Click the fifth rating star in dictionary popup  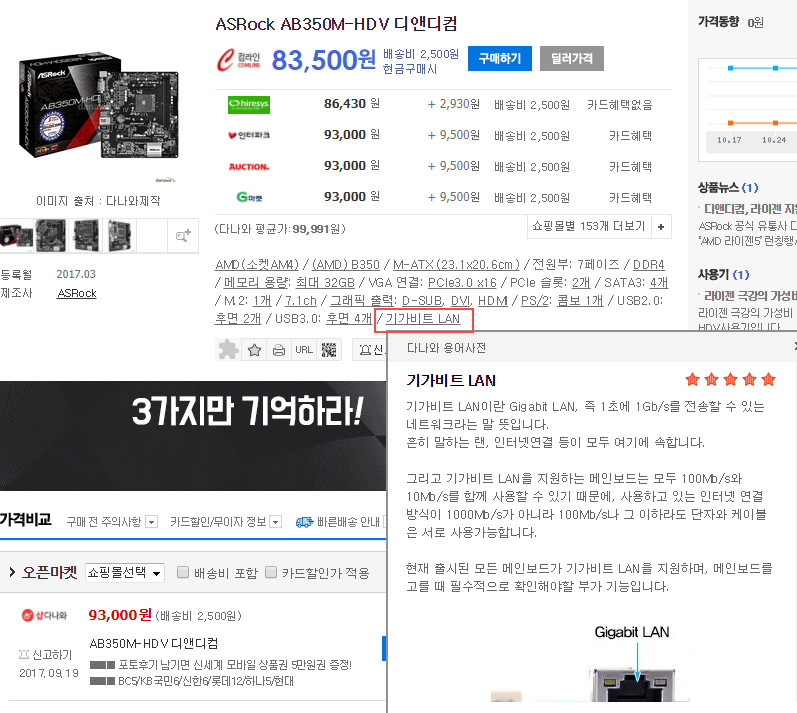768,380
